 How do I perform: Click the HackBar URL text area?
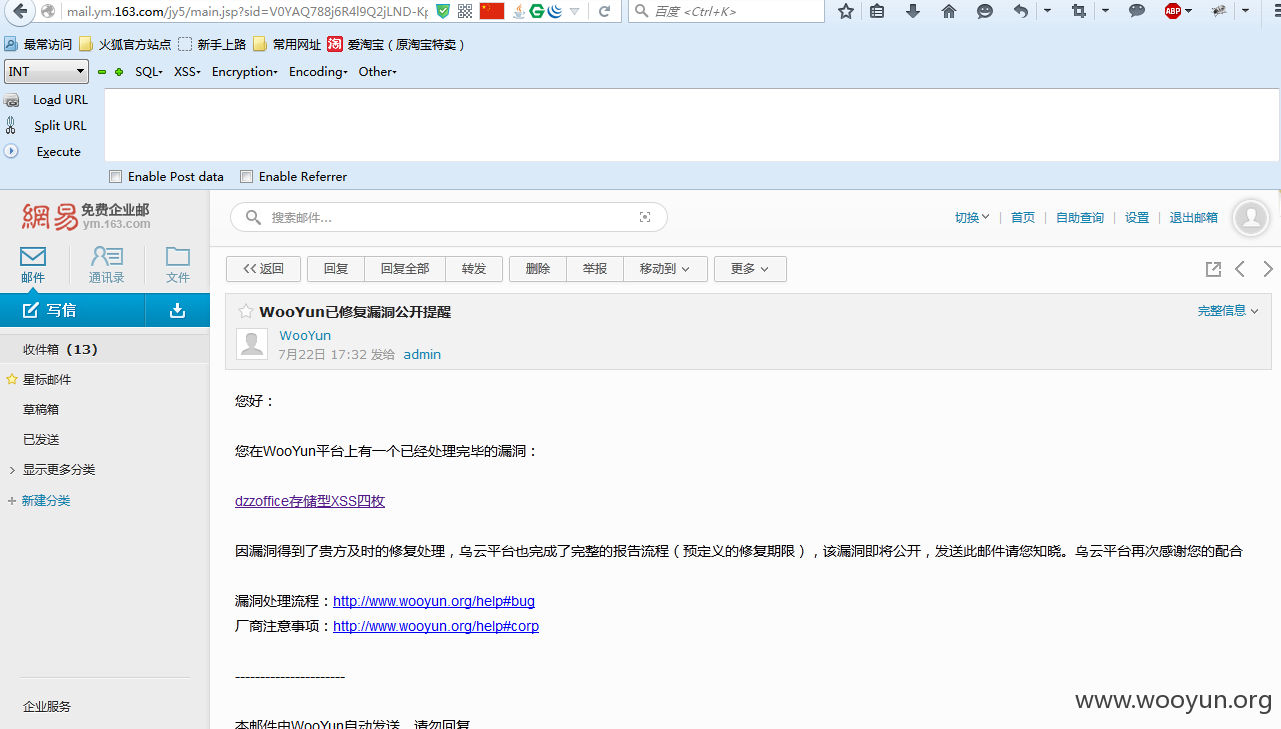(x=692, y=124)
